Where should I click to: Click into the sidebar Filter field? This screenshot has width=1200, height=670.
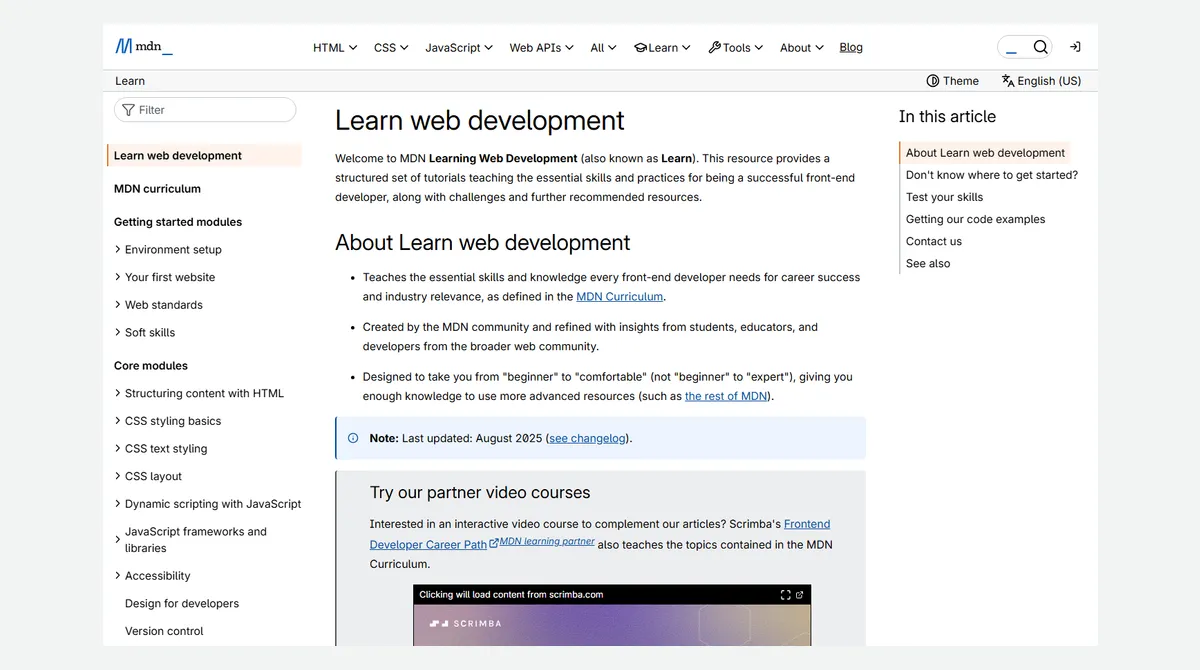click(x=205, y=110)
